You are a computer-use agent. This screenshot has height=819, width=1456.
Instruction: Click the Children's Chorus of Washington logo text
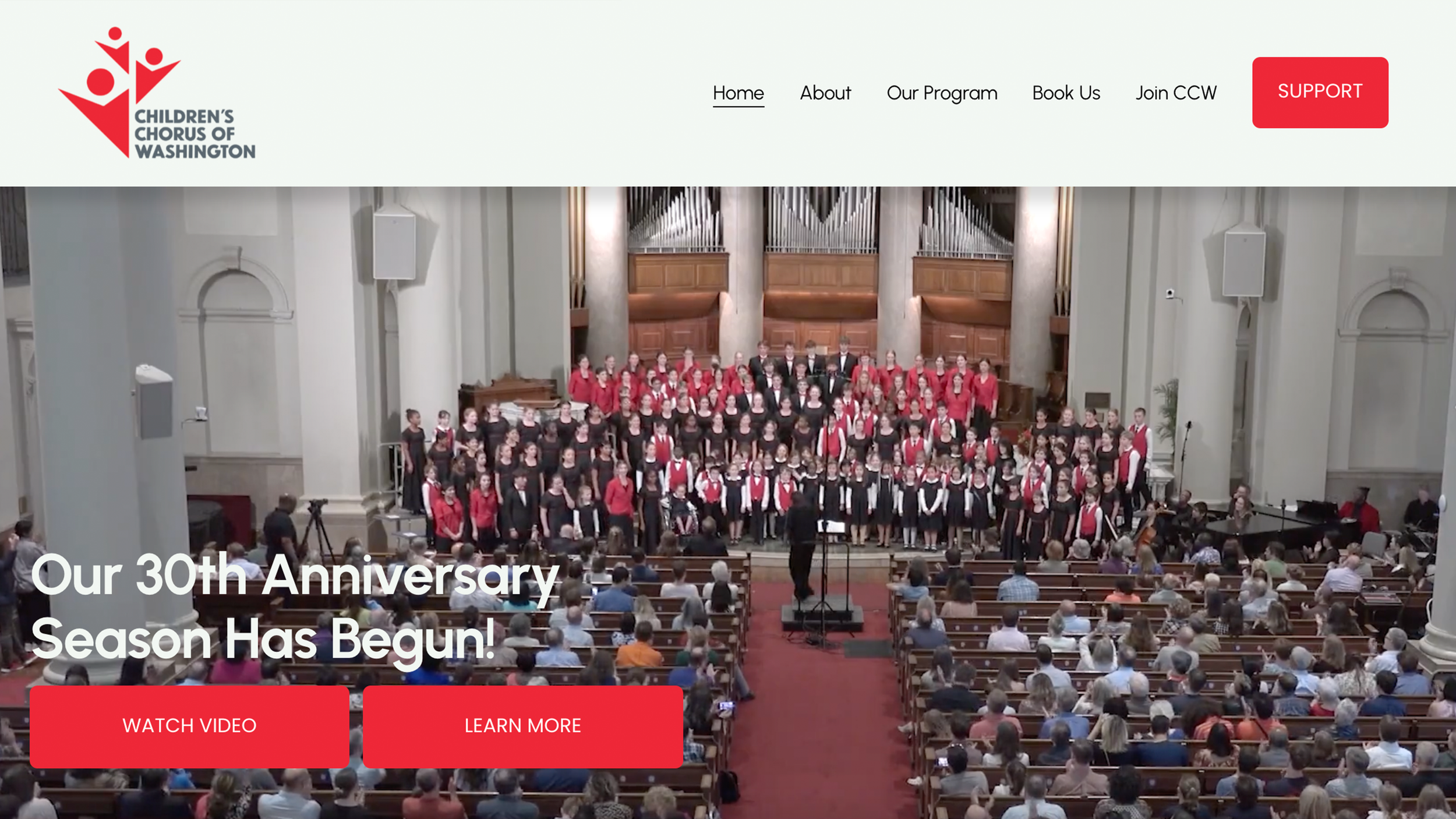tap(195, 134)
